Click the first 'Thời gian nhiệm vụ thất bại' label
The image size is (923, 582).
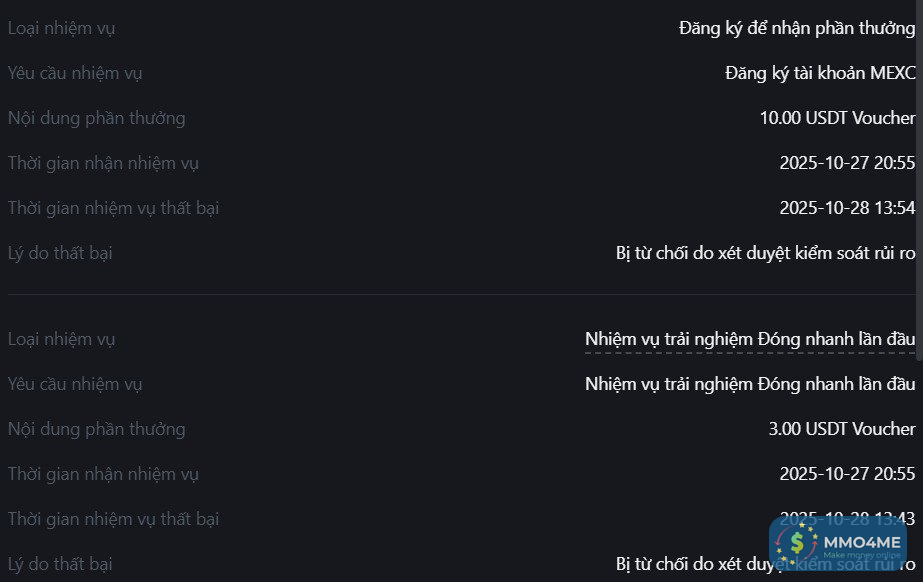click(113, 208)
